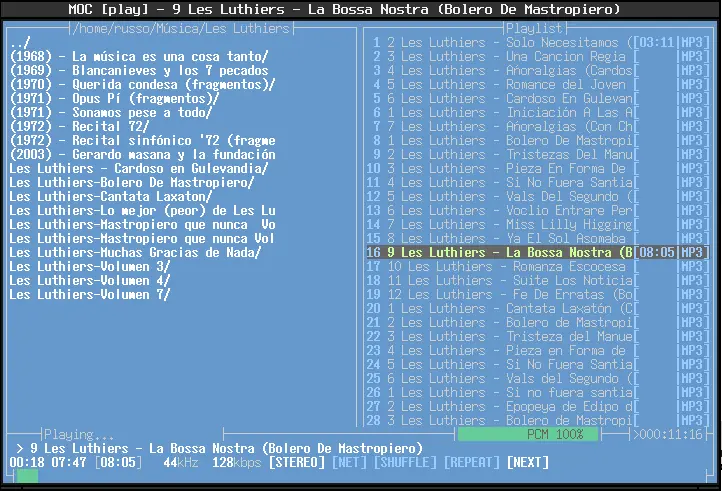Select playlist track 17 Romanza Escocesa

coord(537,266)
